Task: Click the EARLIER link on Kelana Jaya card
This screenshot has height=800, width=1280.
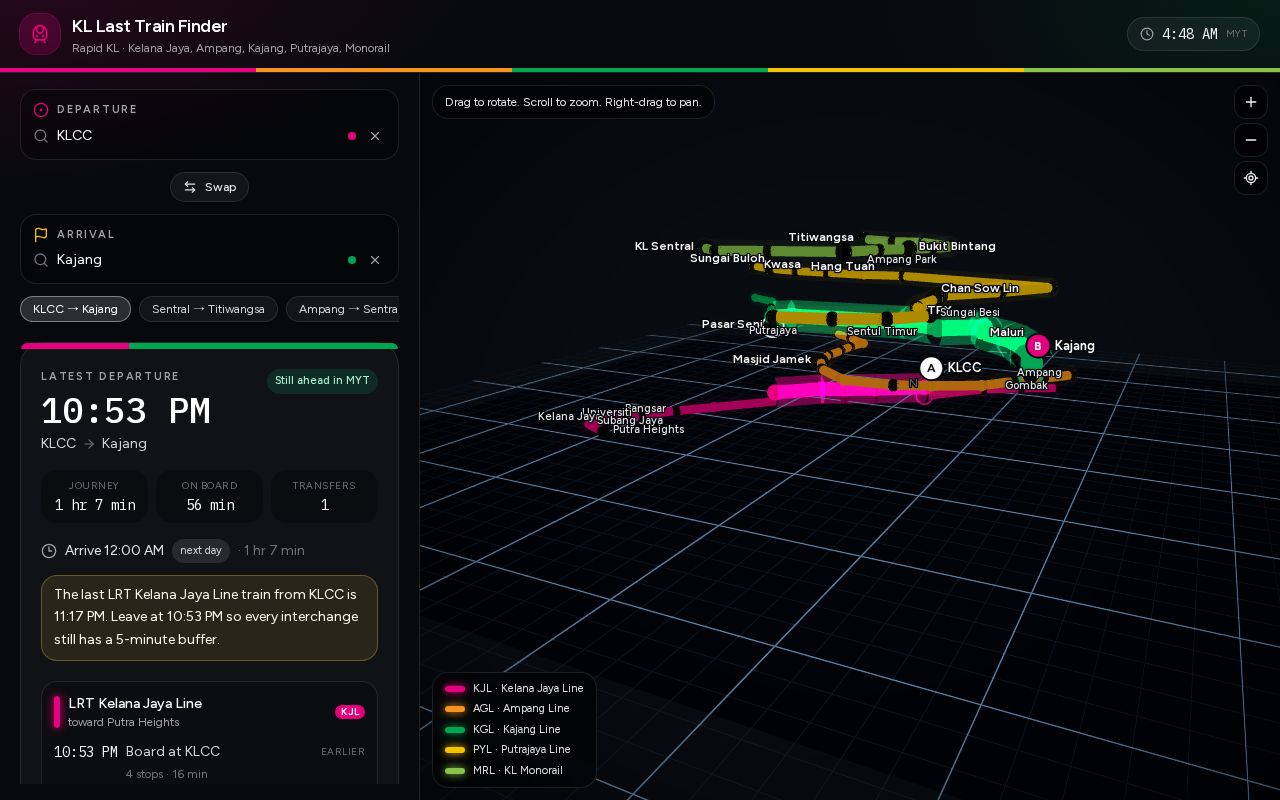Action: (x=343, y=752)
